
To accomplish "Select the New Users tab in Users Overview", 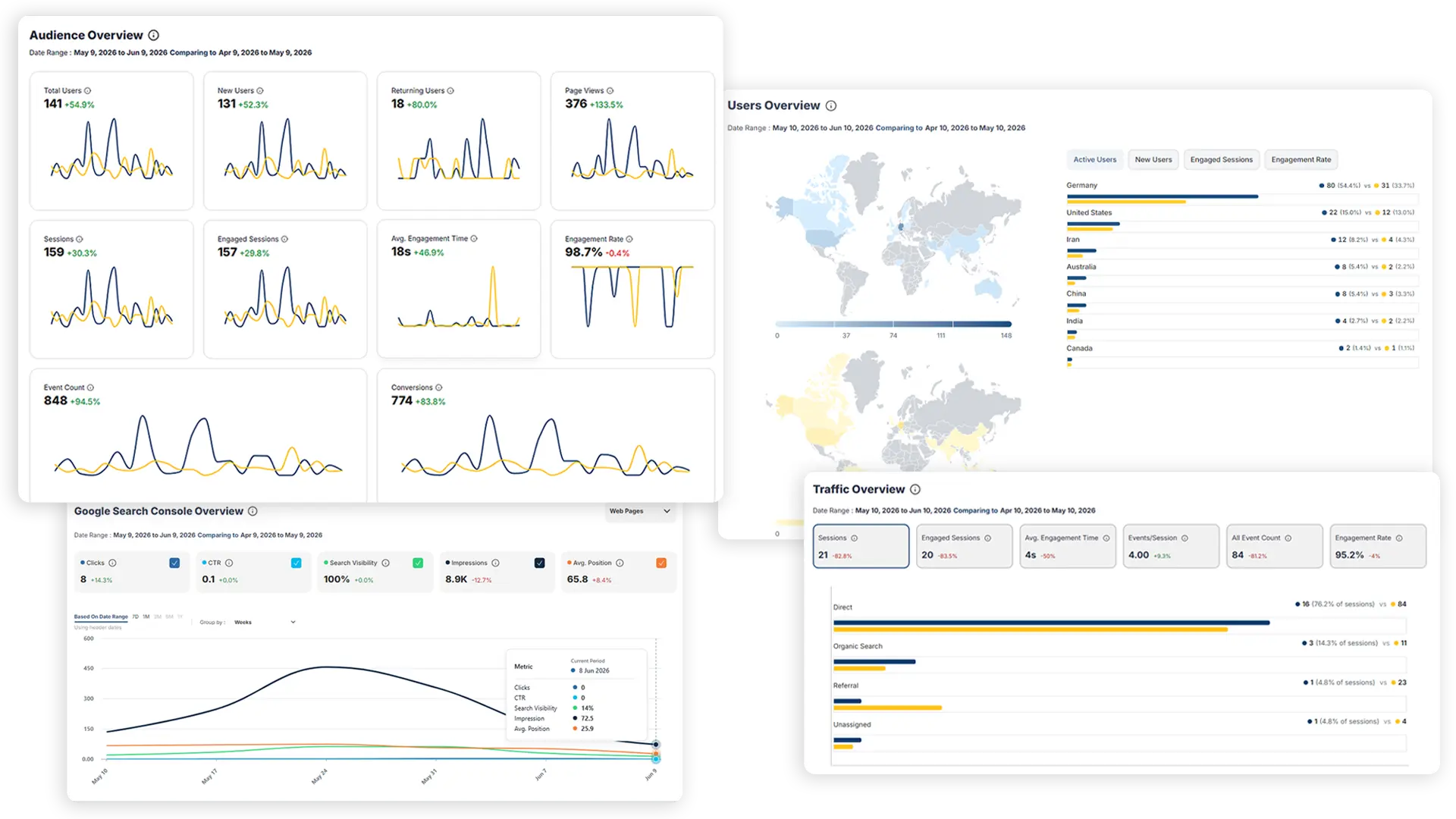I will pyautogui.click(x=1153, y=159).
